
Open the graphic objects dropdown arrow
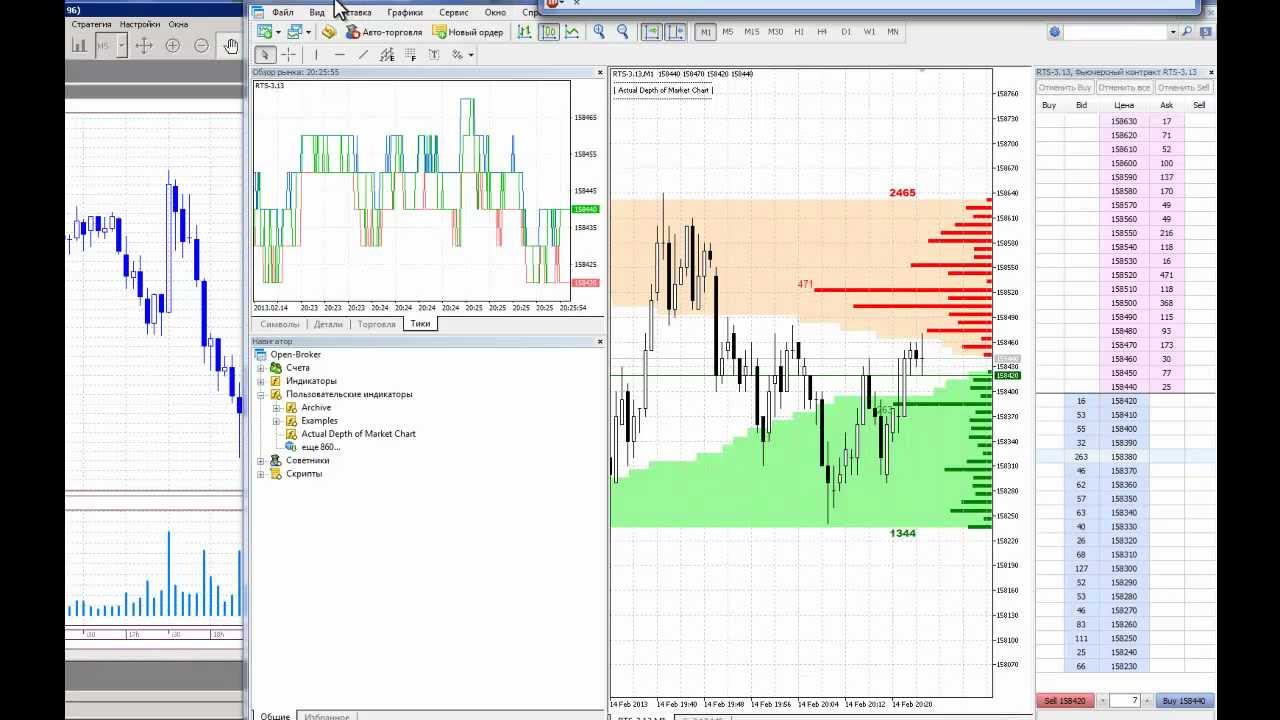click(x=471, y=55)
